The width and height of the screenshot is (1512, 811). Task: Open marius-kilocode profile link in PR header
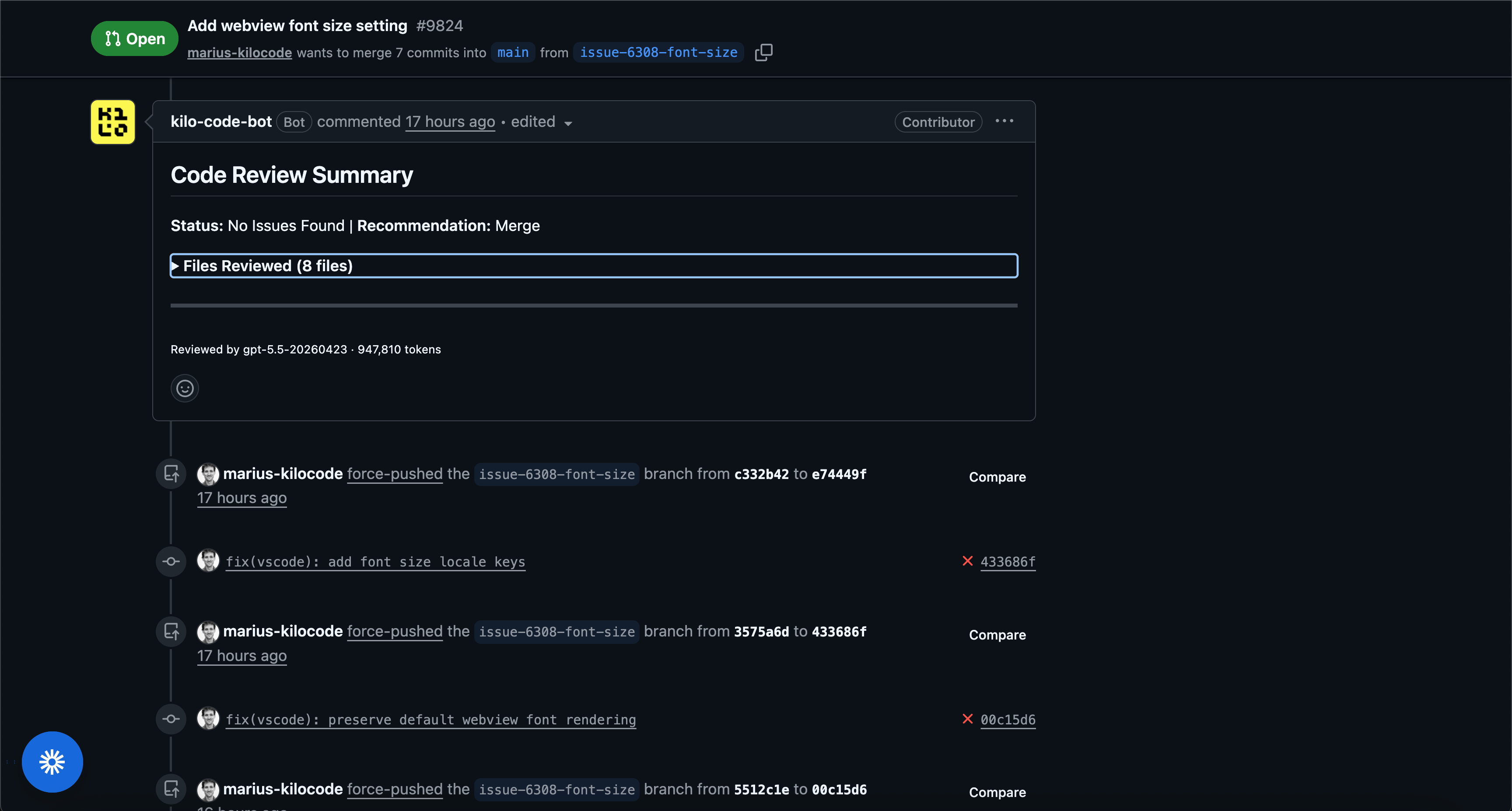point(239,53)
